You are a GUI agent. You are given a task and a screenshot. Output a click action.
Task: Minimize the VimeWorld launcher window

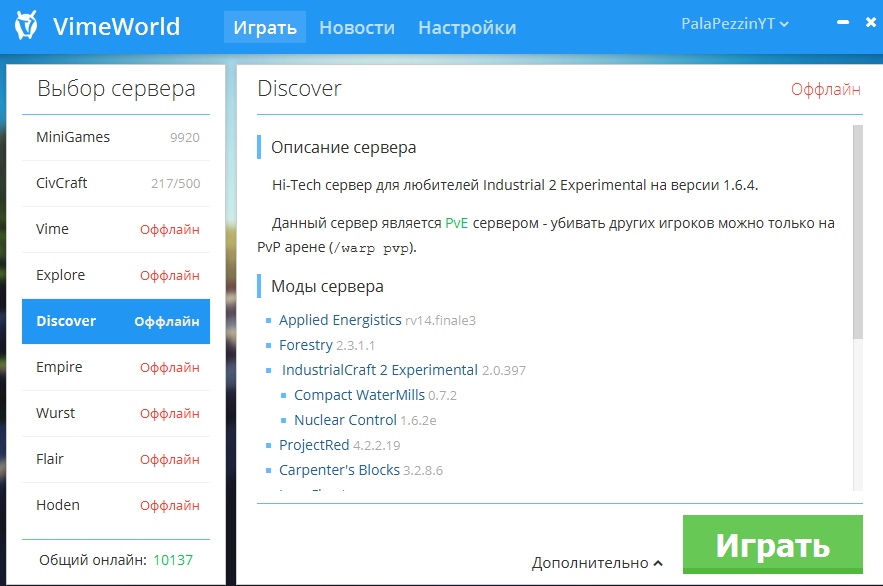click(x=842, y=23)
